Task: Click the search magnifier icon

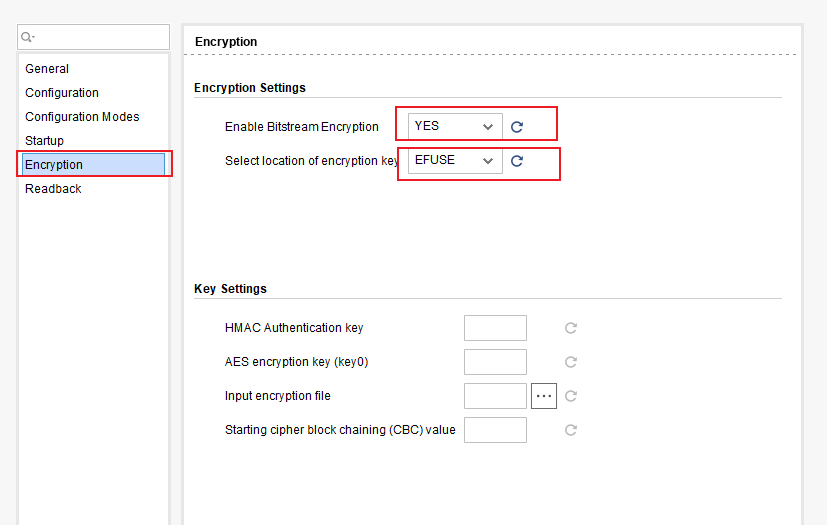Action: [27, 37]
